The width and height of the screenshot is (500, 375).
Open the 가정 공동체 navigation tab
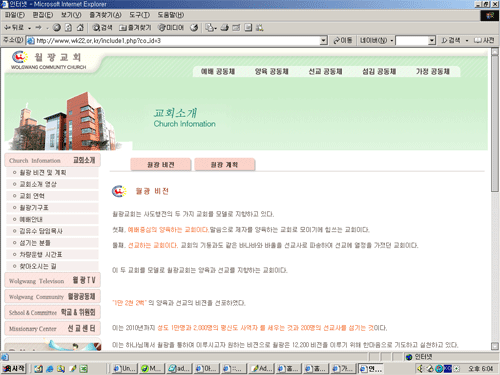tap(433, 71)
